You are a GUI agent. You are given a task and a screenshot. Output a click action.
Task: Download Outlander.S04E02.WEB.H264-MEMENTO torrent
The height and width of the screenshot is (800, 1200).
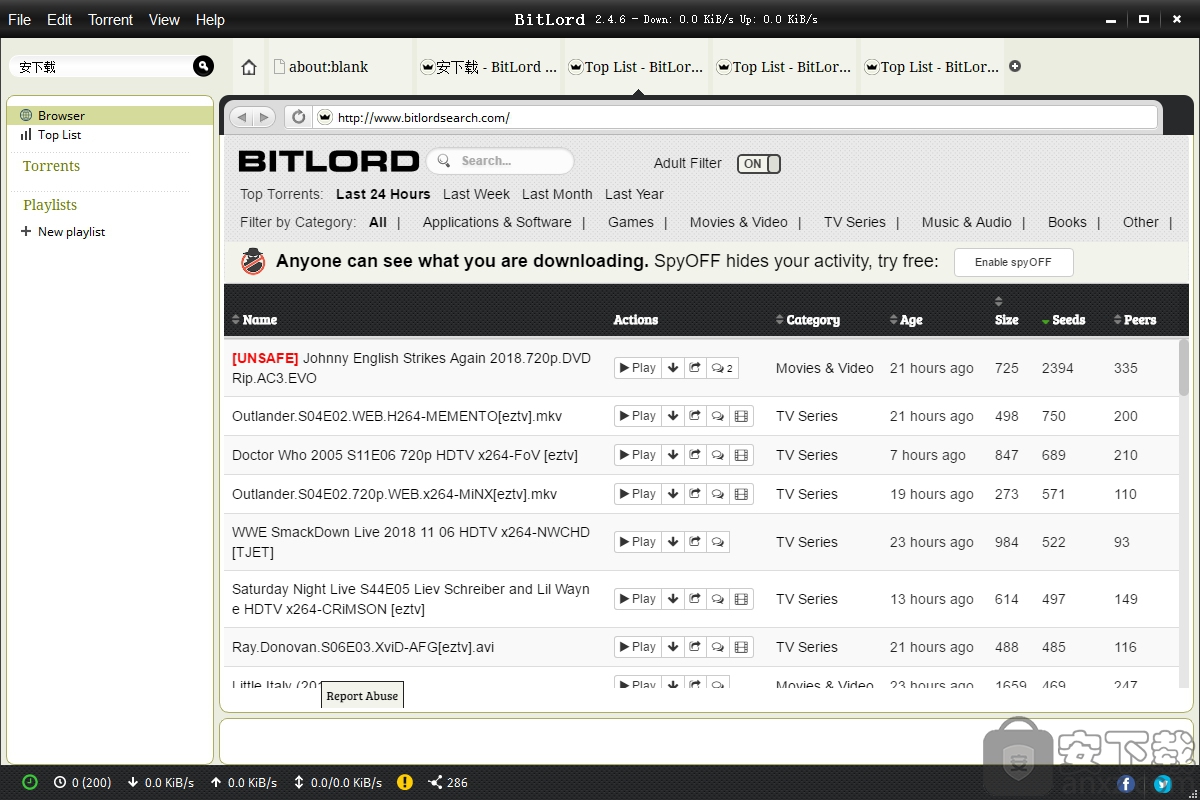click(673, 416)
